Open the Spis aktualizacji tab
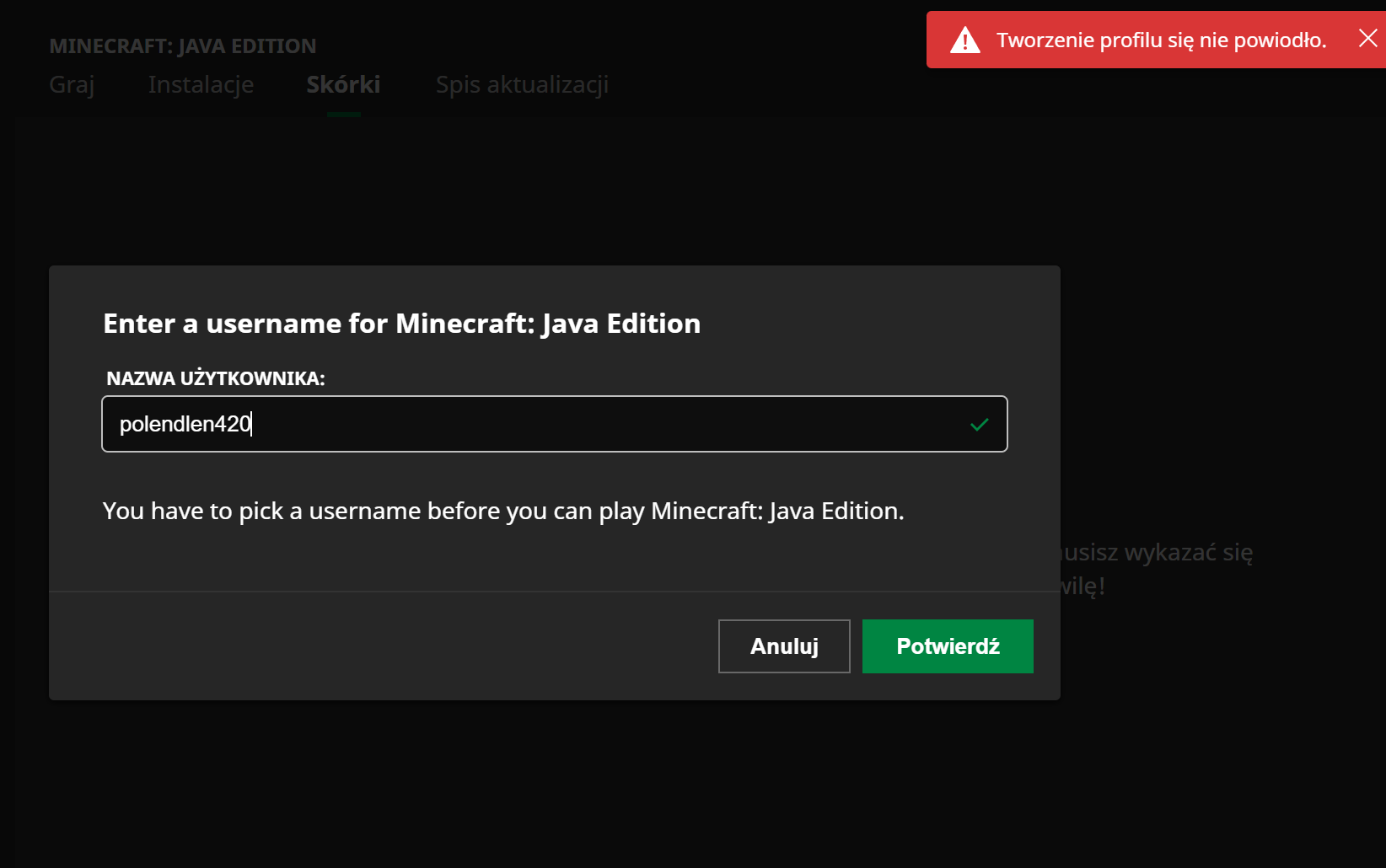 [522, 84]
